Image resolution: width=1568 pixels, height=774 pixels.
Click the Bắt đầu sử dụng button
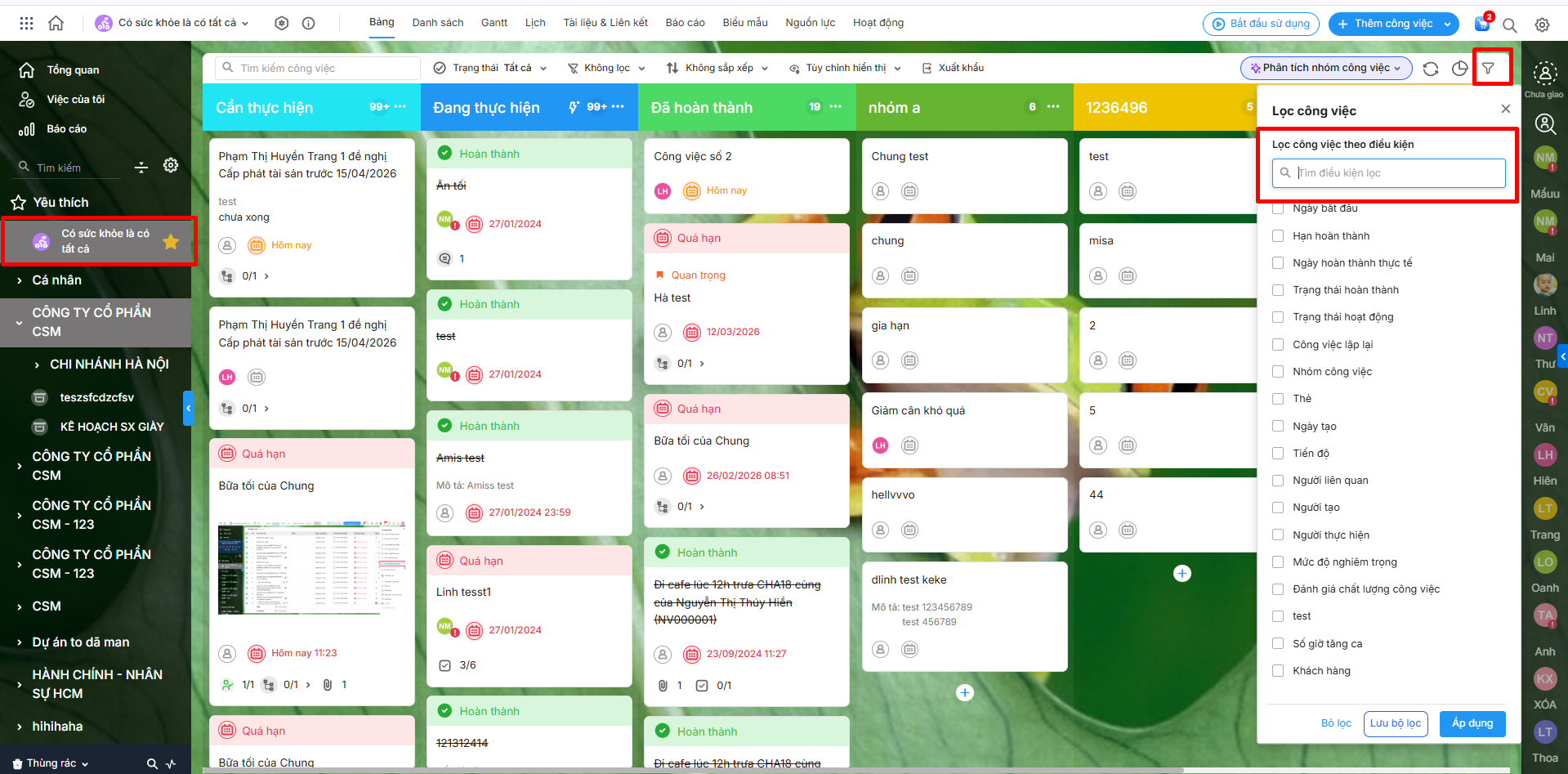pyautogui.click(x=1261, y=24)
